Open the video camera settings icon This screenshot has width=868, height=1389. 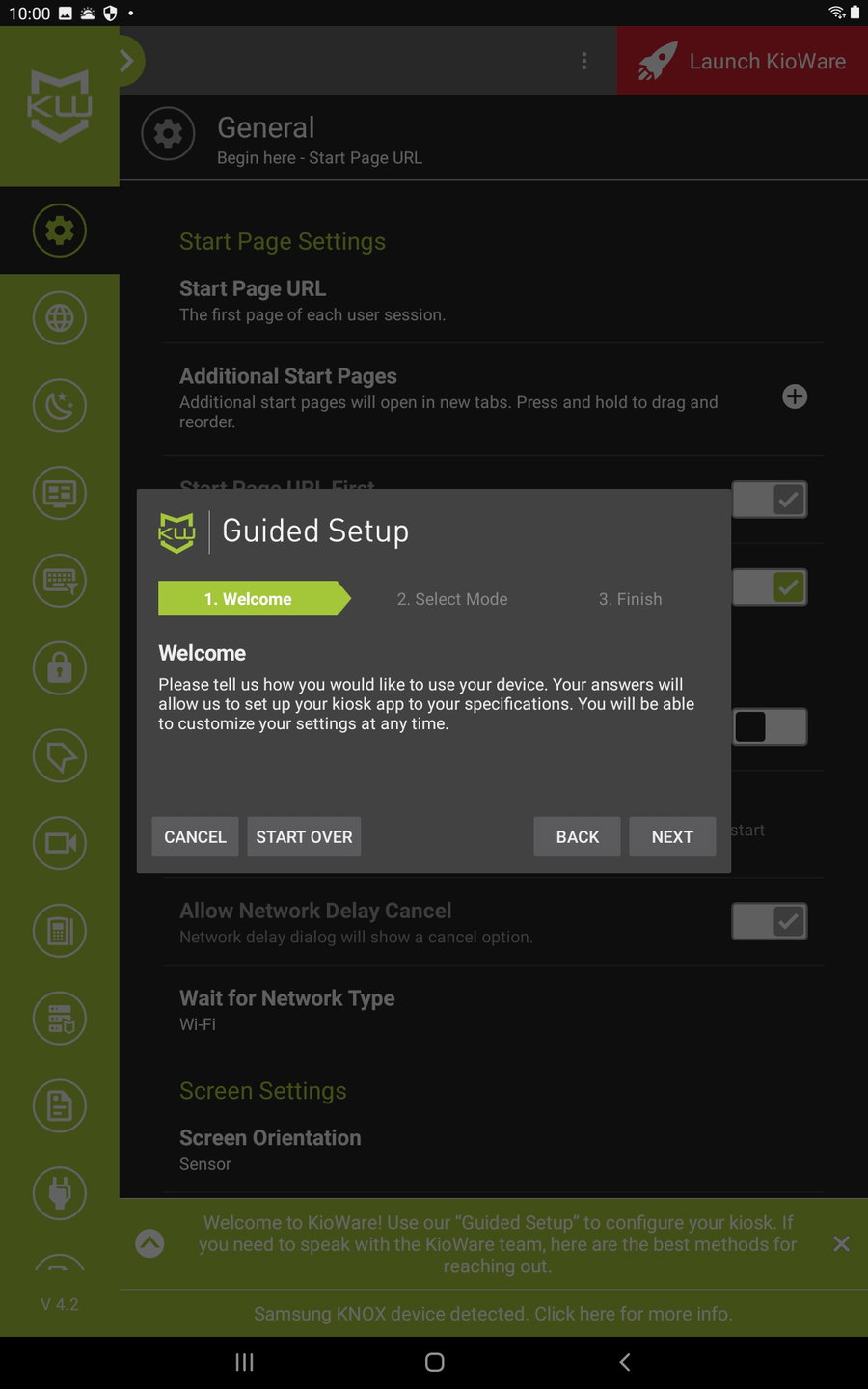tap(60, 843)
